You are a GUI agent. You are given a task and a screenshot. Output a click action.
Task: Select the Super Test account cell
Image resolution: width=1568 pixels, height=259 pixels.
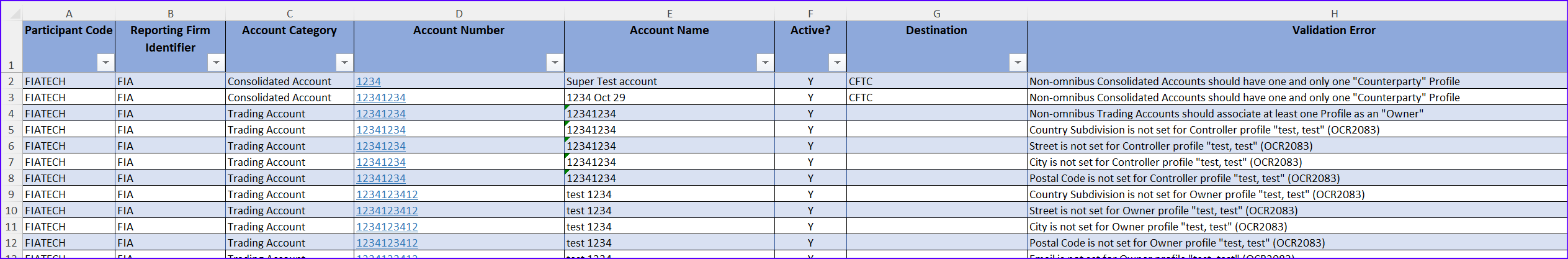pos(670,81)
